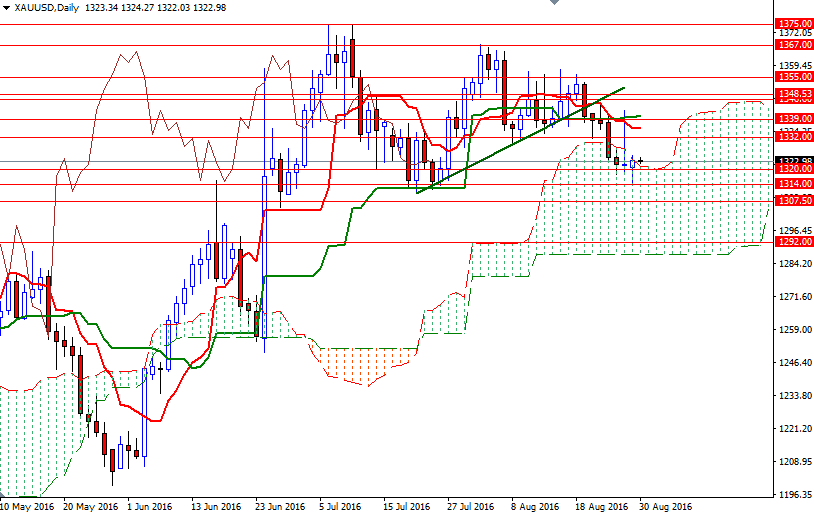Click the XAUUSD,Daily chart title
Viewport: 814px width, 514px height.
47,8
